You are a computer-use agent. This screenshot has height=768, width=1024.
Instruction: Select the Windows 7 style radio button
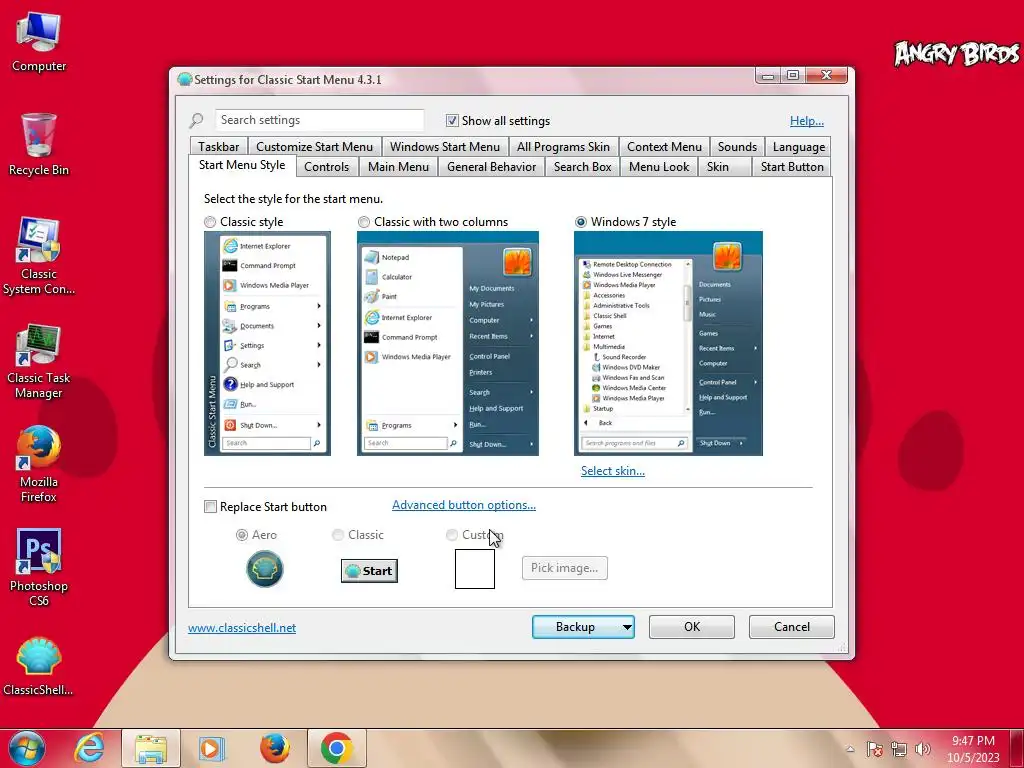[581, 222]
